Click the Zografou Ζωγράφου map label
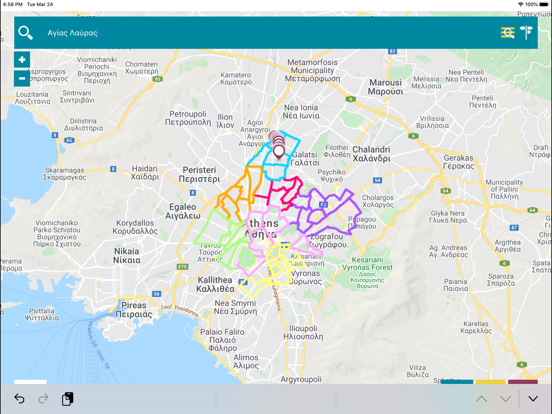552x414 pixels. (328, 240)
